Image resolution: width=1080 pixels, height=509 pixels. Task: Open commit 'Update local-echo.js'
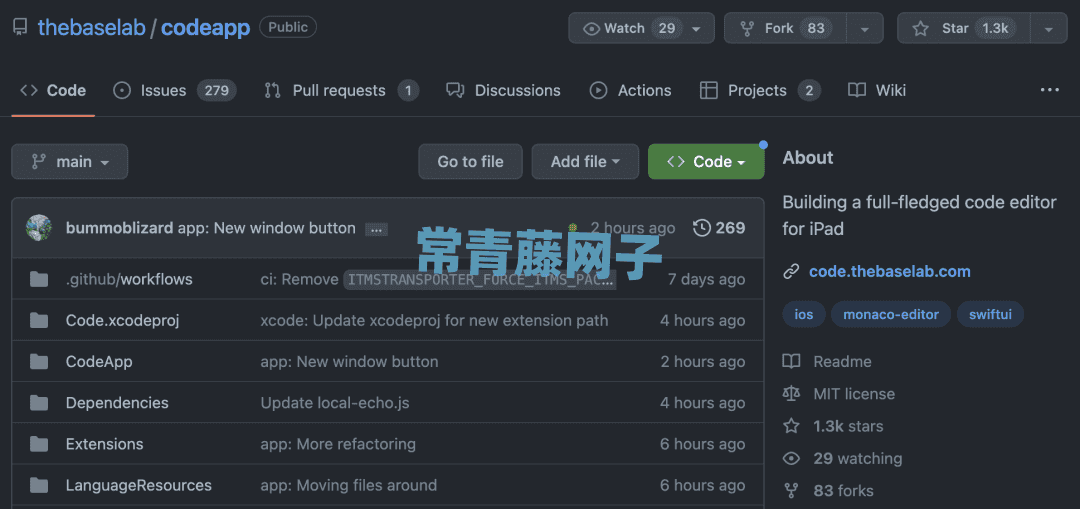[335, 403]
